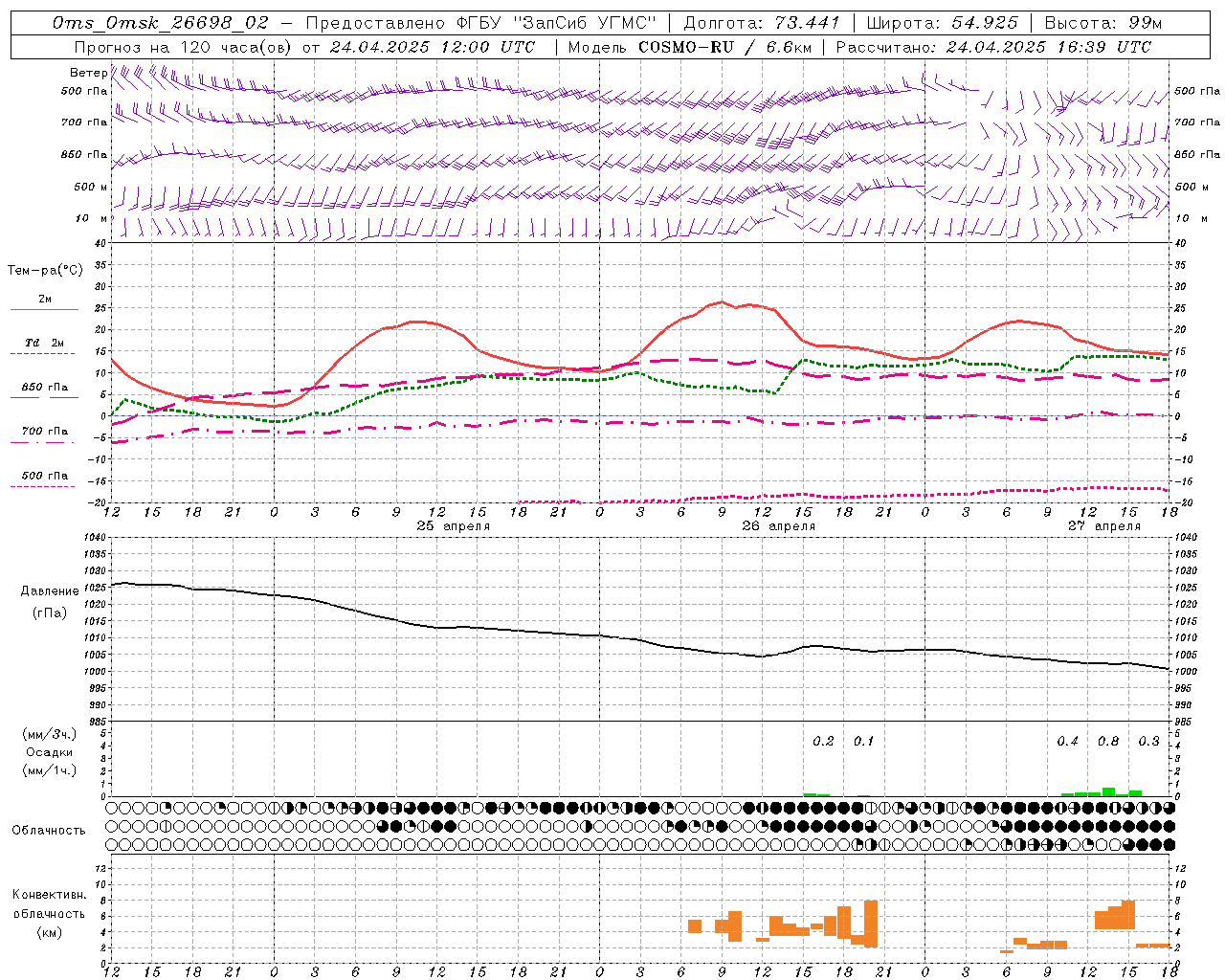Click the tallest orange convective bar on 26 апреля

pyautogui.click(x=871, y=924)
